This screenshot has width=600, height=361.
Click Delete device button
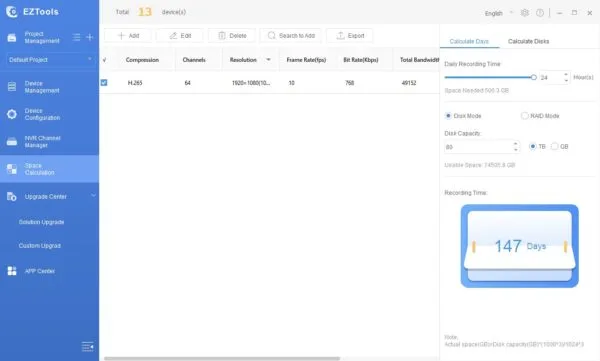(x=232, y=36)
